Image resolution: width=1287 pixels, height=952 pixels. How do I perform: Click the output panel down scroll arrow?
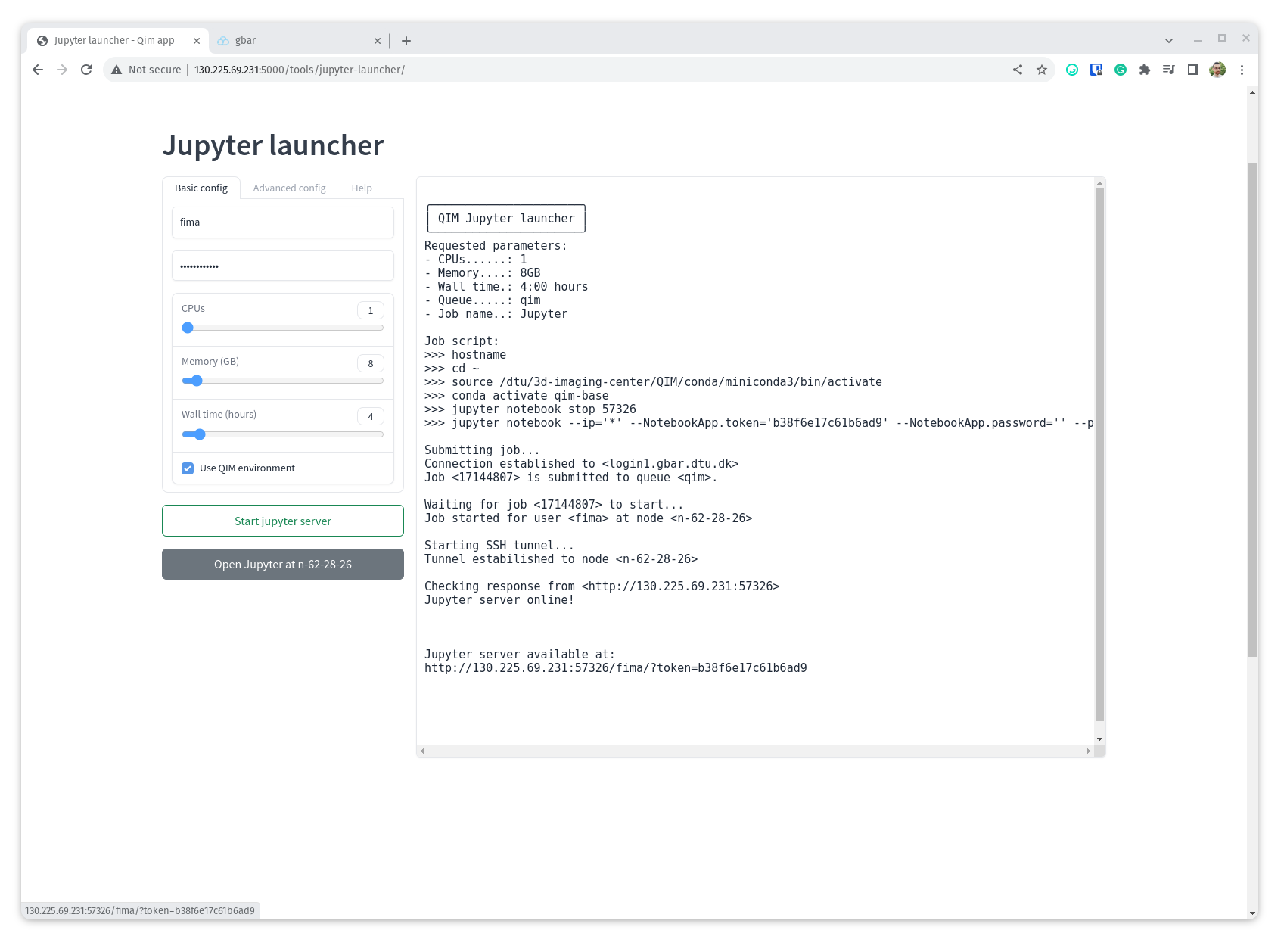pyautogui.click(x=1100, y=739)
